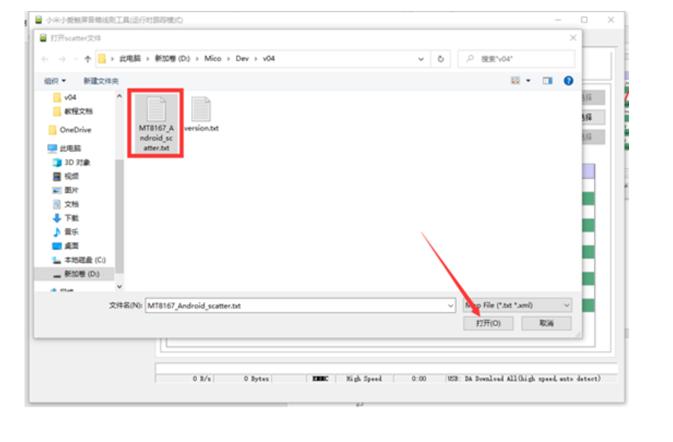This screenshot has width=673, height=442.
Task: Click the search v04 box
Action: pos(517,59)
